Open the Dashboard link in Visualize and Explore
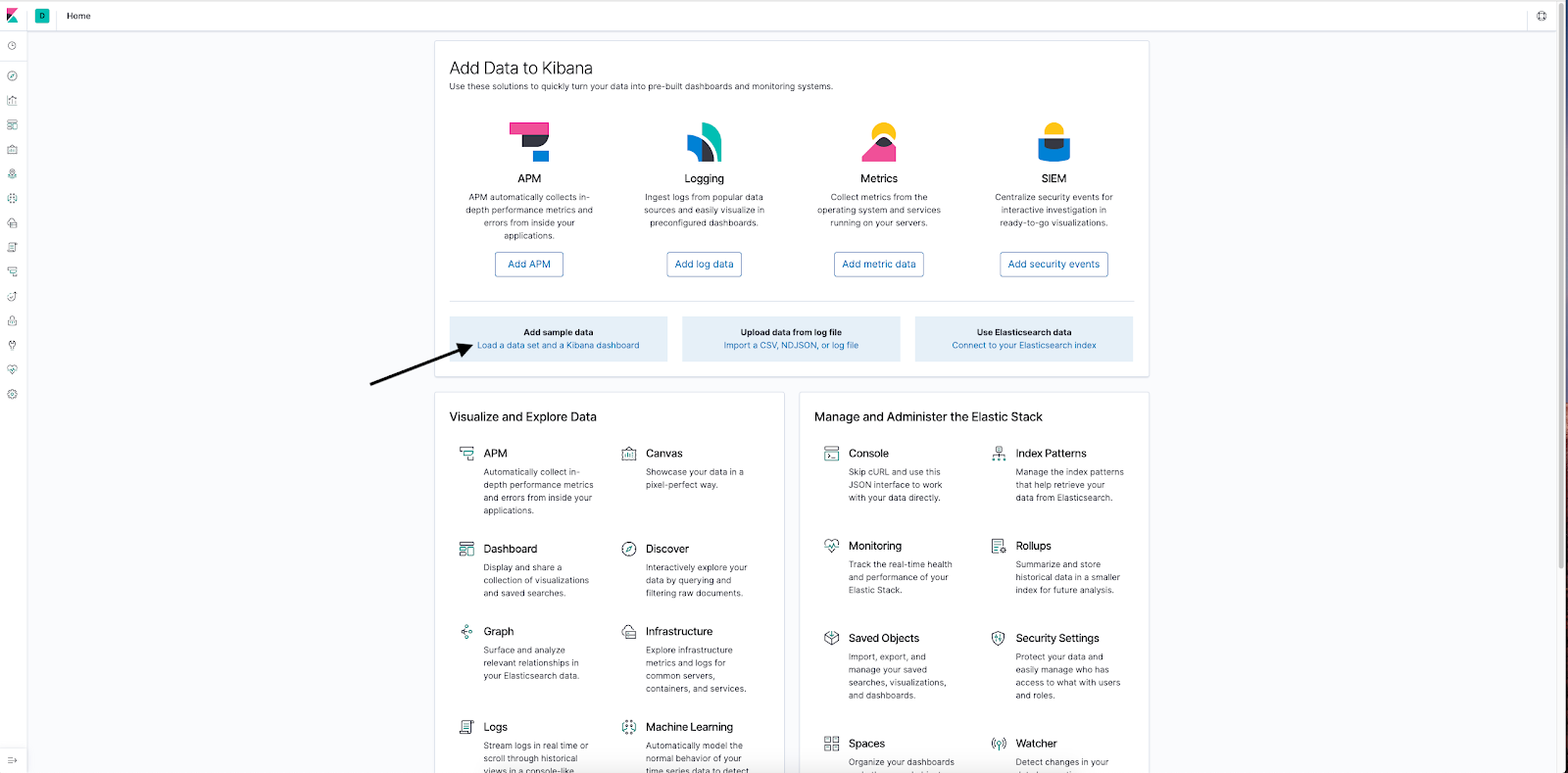The image size is (1568, 773). point(511,549)
